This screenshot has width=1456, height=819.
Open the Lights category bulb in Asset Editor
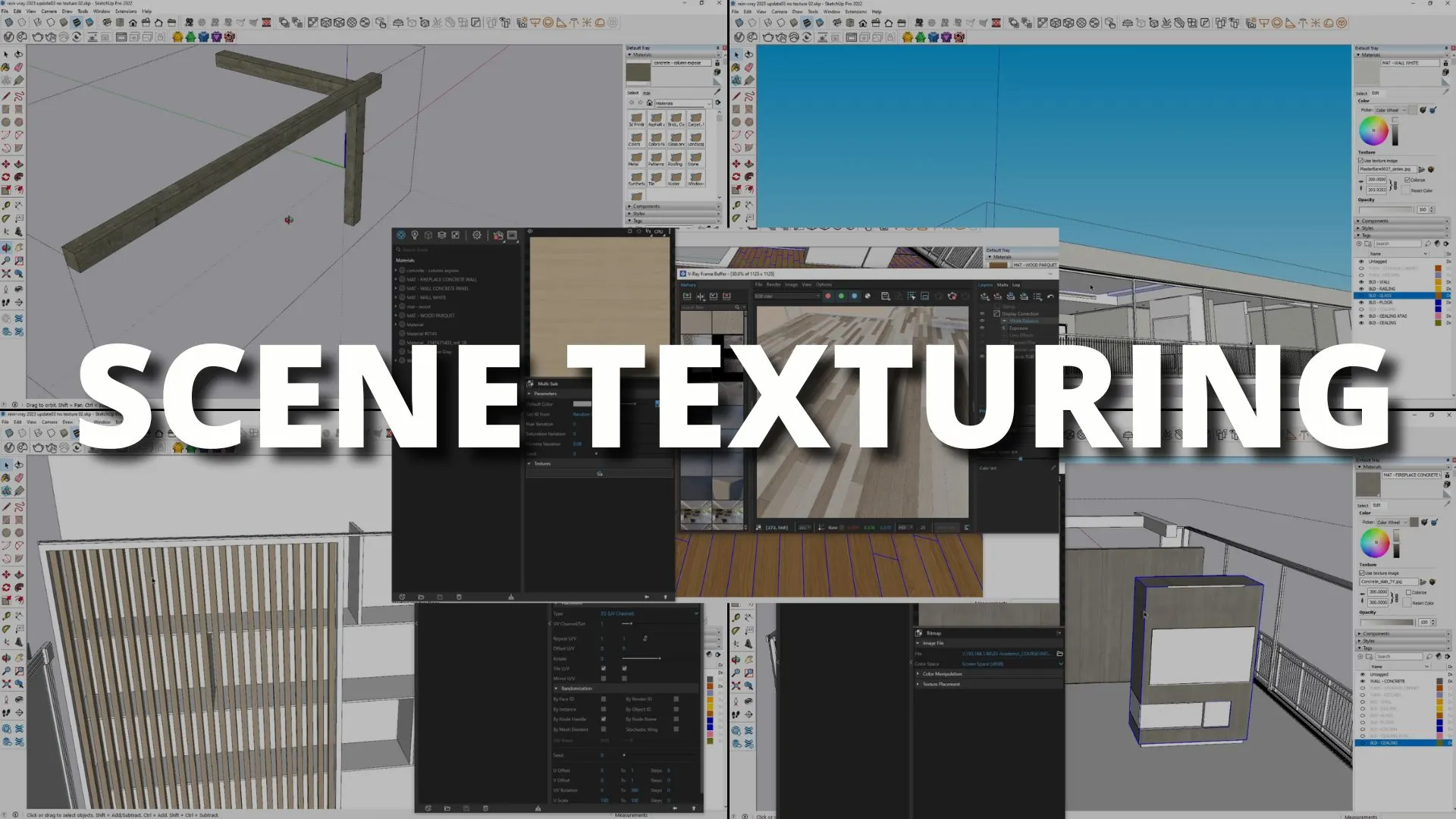(415, 235)
